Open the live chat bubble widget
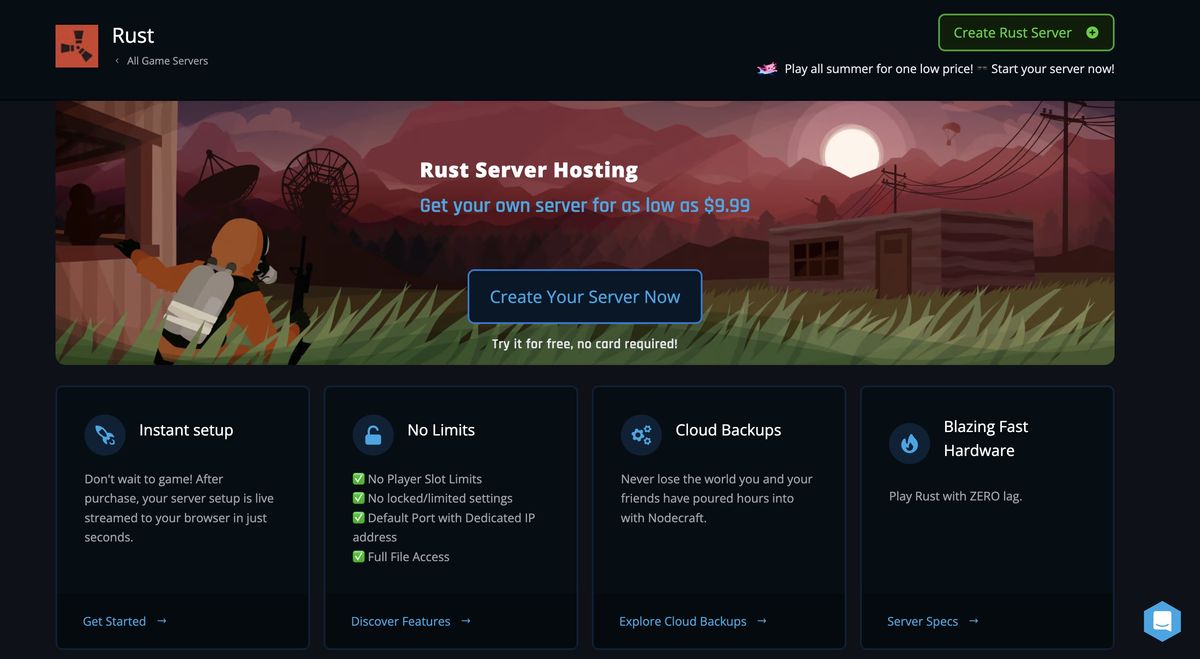 pyautogui.click(x=1162, y=621)
